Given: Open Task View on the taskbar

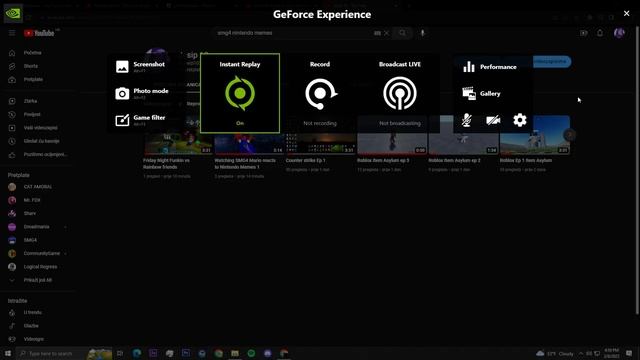Looking at the screenshot, I should click(120, 353).
